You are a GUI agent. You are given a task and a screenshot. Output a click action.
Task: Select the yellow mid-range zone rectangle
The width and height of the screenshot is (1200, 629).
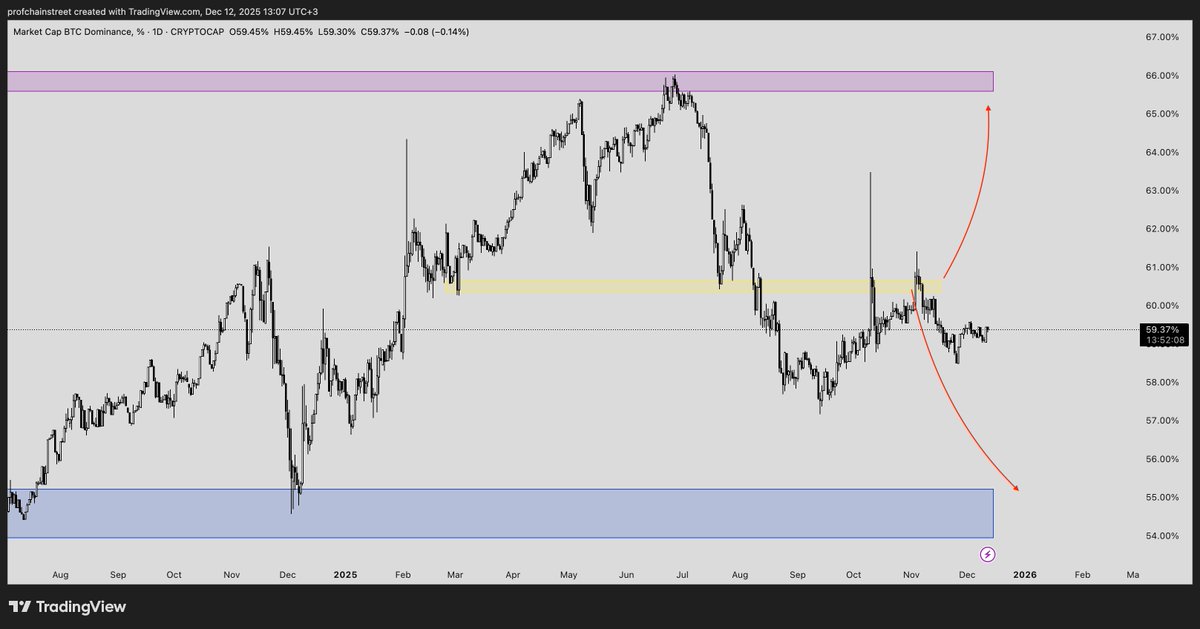[x=693, y=287]
